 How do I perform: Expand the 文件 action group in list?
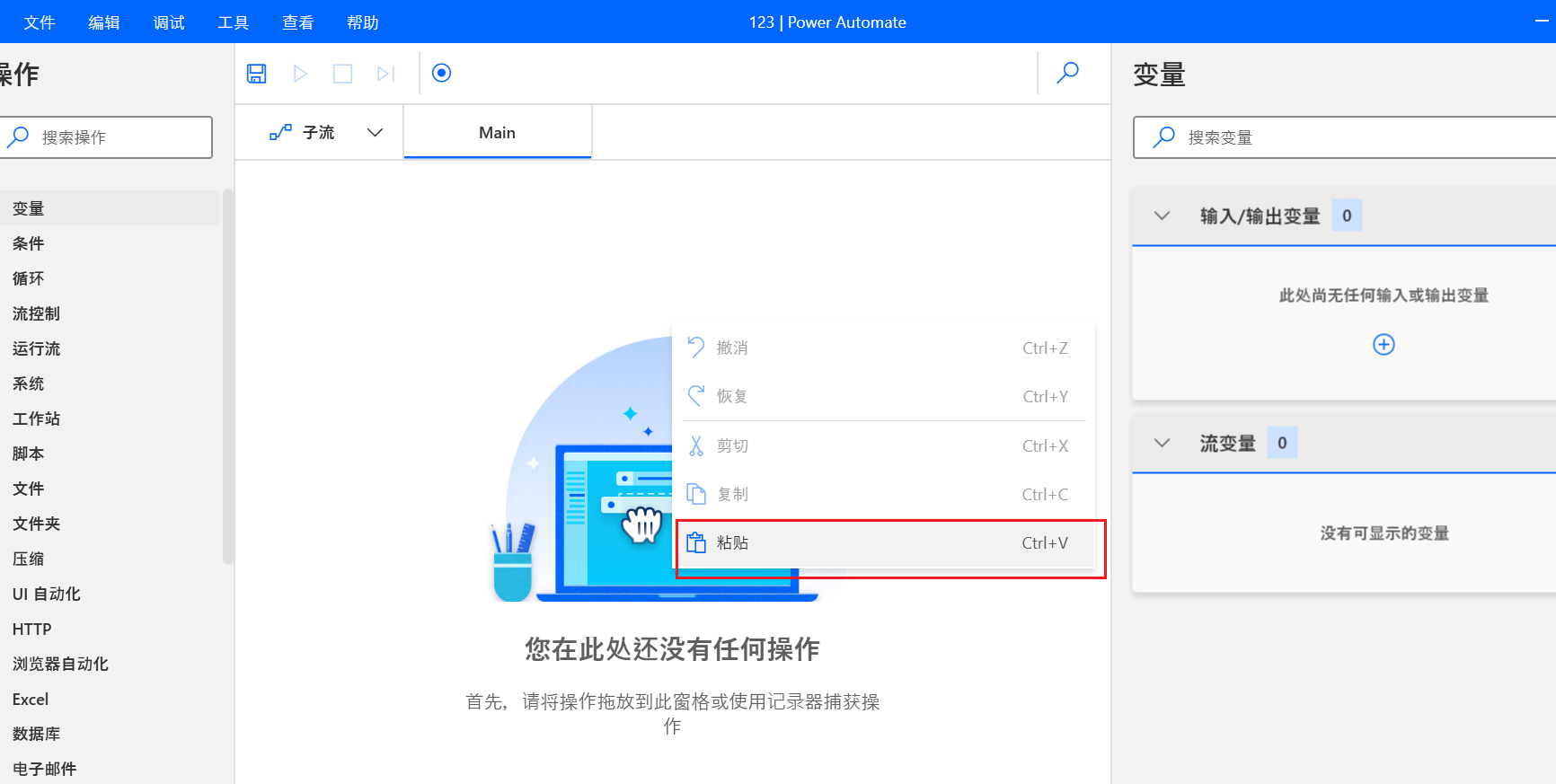[x=110, y=489]
